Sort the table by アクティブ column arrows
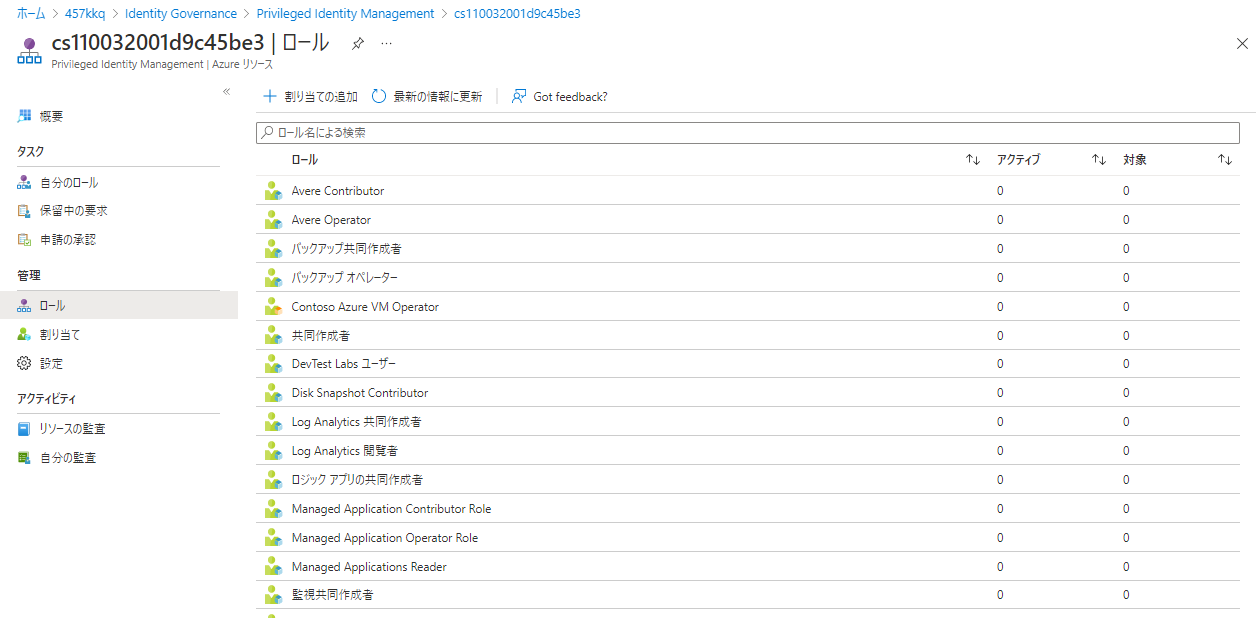The image size is (1256, 618). (x=1099, y=160)
